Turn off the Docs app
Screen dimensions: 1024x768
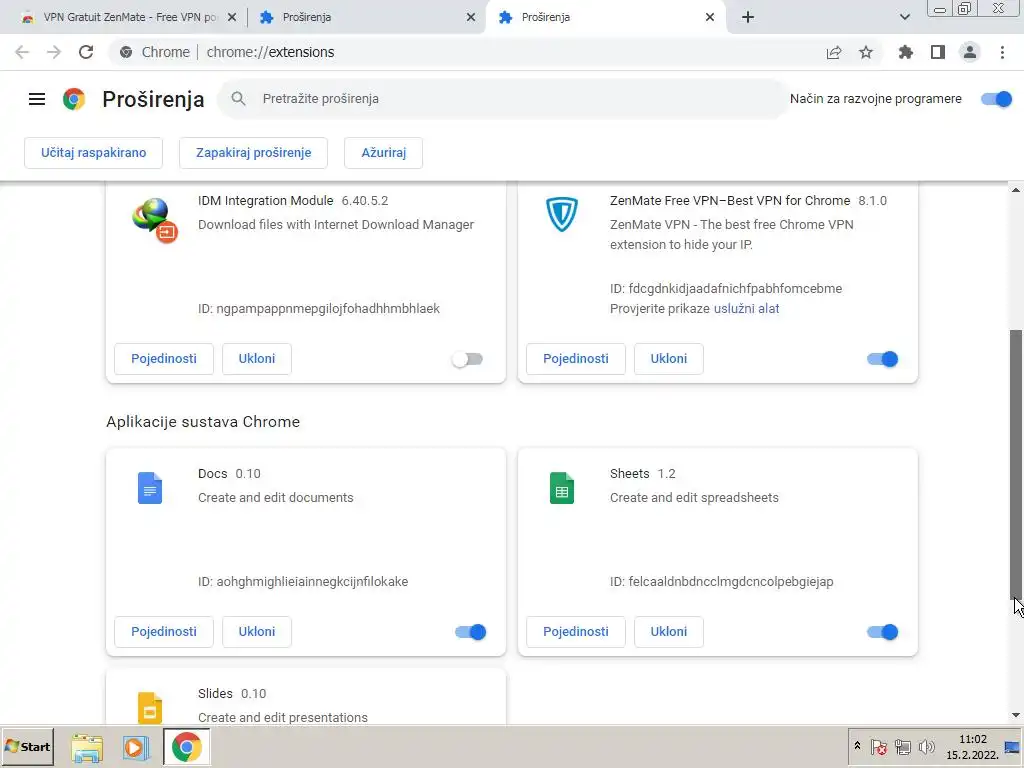[x=470, y=632]
